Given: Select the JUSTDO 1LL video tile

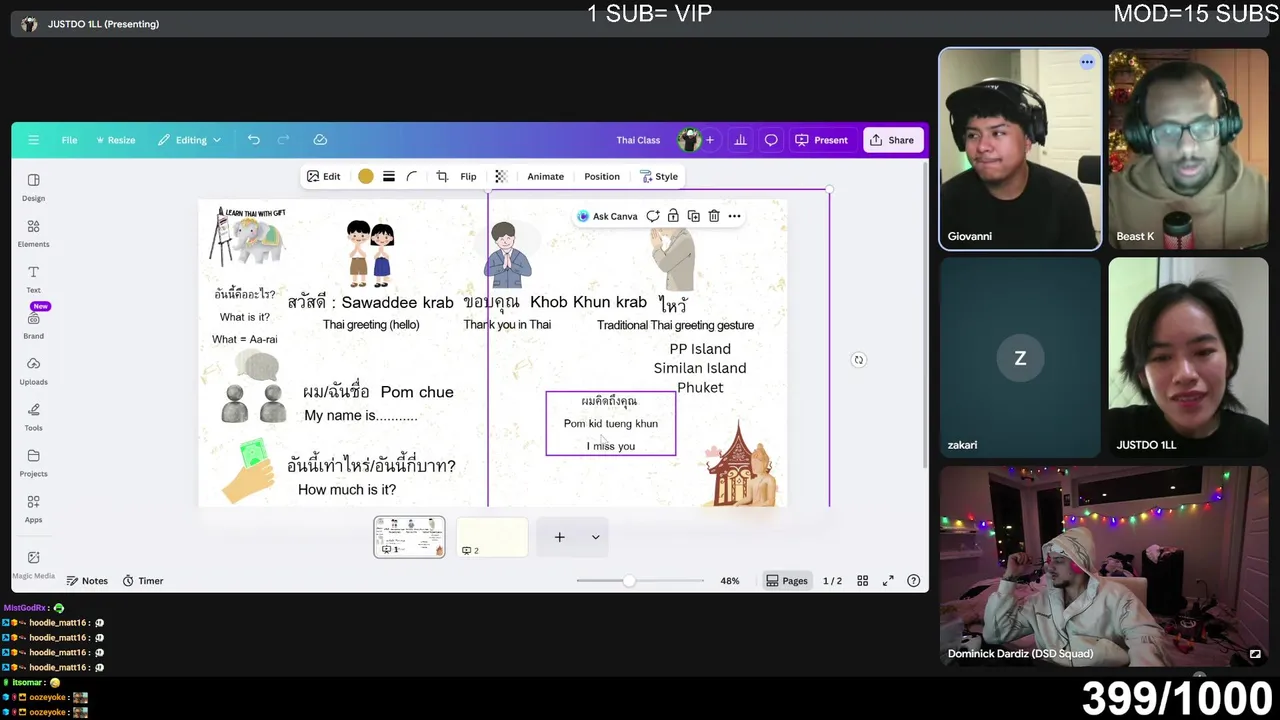Looking at the screenshot, I should (1188, 358).
